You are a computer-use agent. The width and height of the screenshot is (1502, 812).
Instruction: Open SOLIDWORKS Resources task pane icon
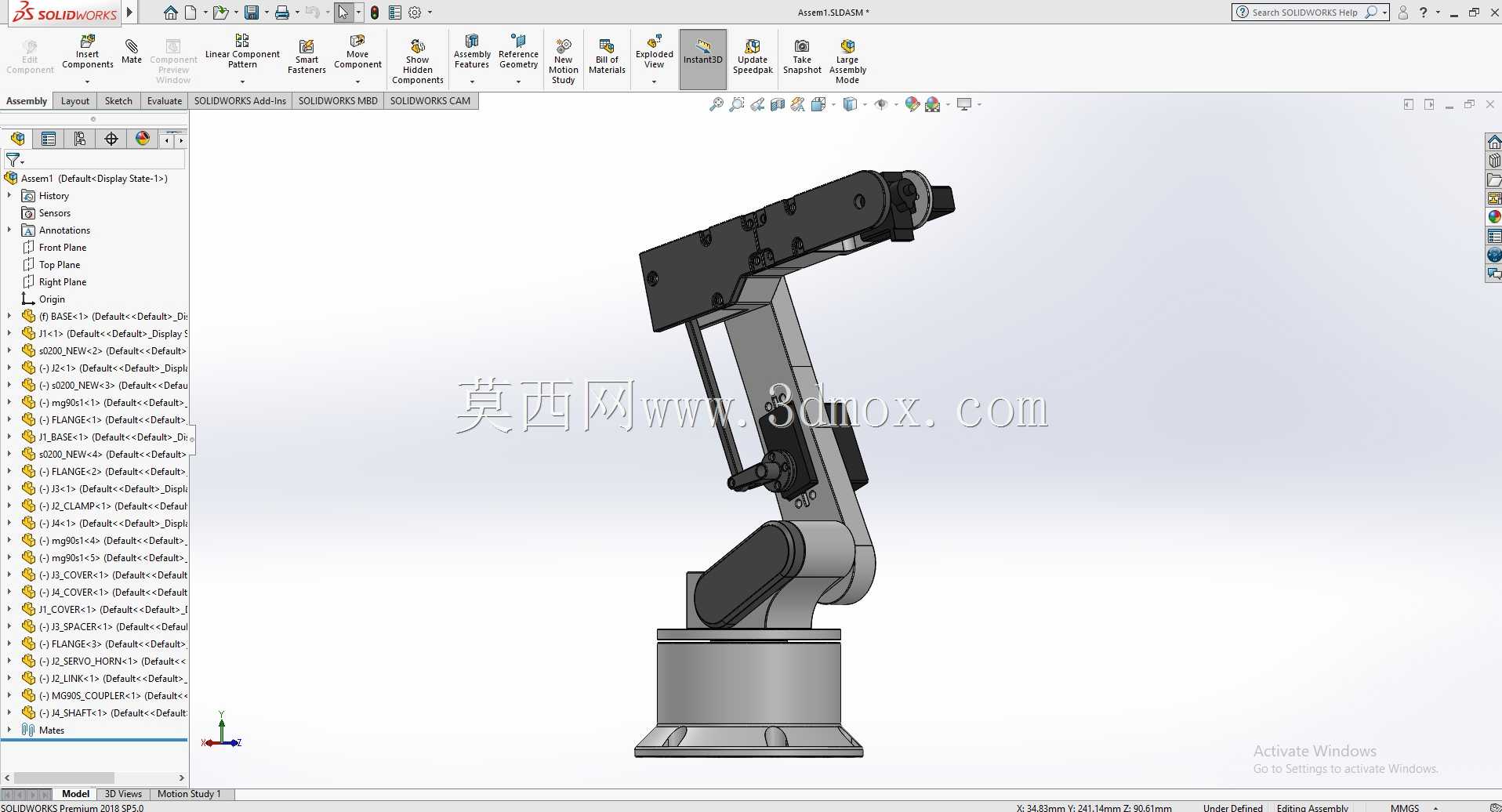click(x=1494, y=142)
